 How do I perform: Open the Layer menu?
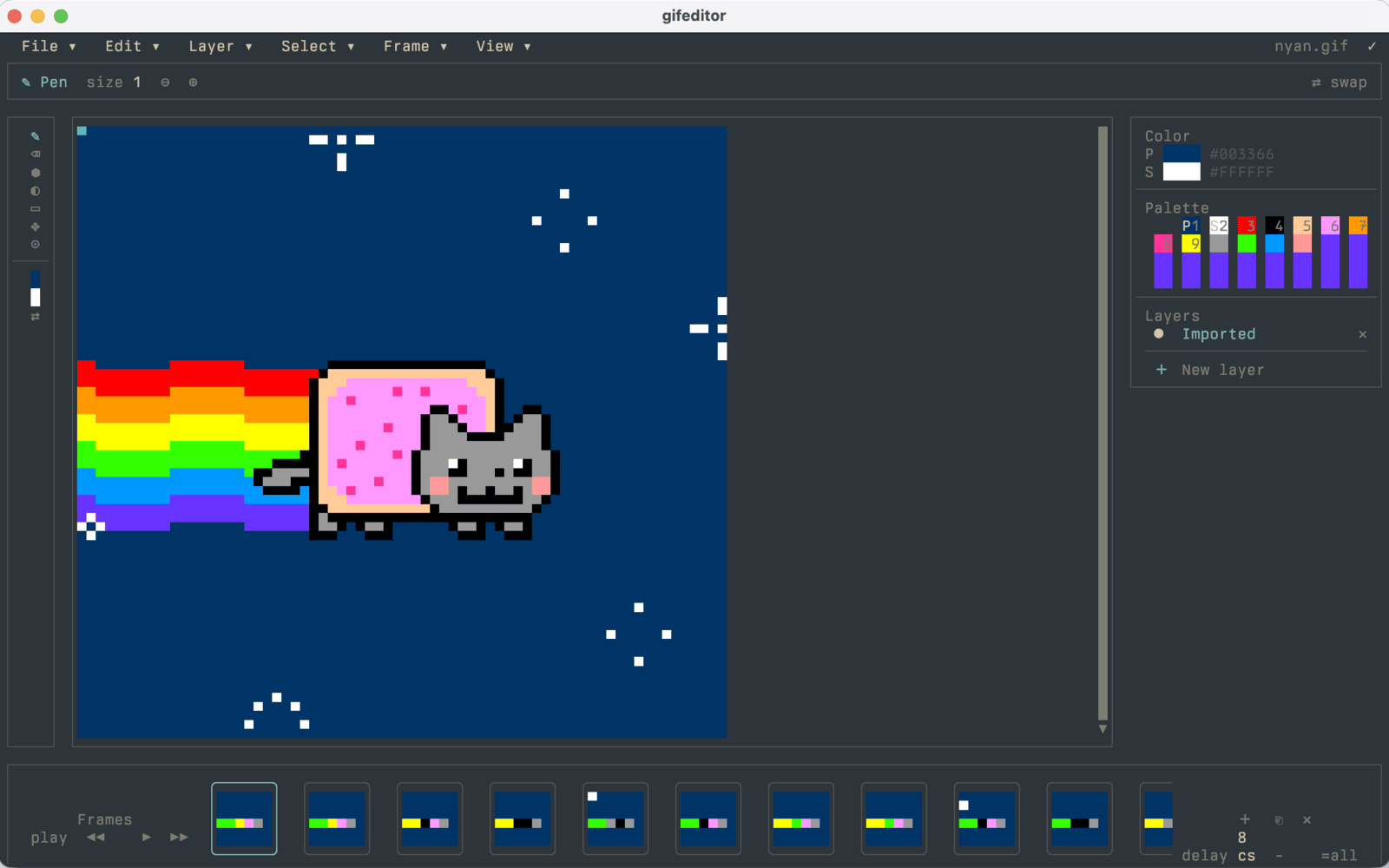221,46
